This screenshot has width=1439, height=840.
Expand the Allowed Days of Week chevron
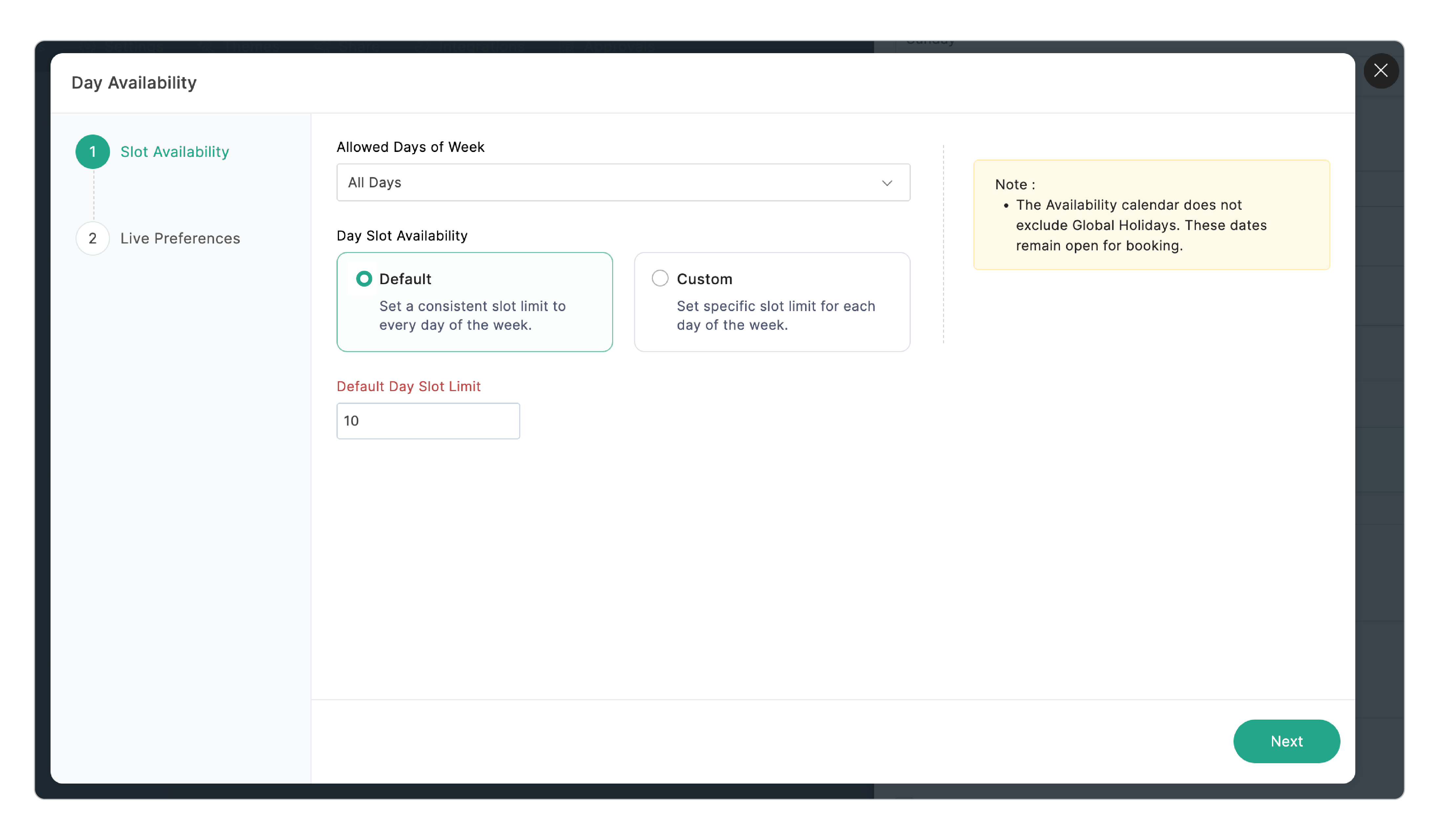coord(887,183)
